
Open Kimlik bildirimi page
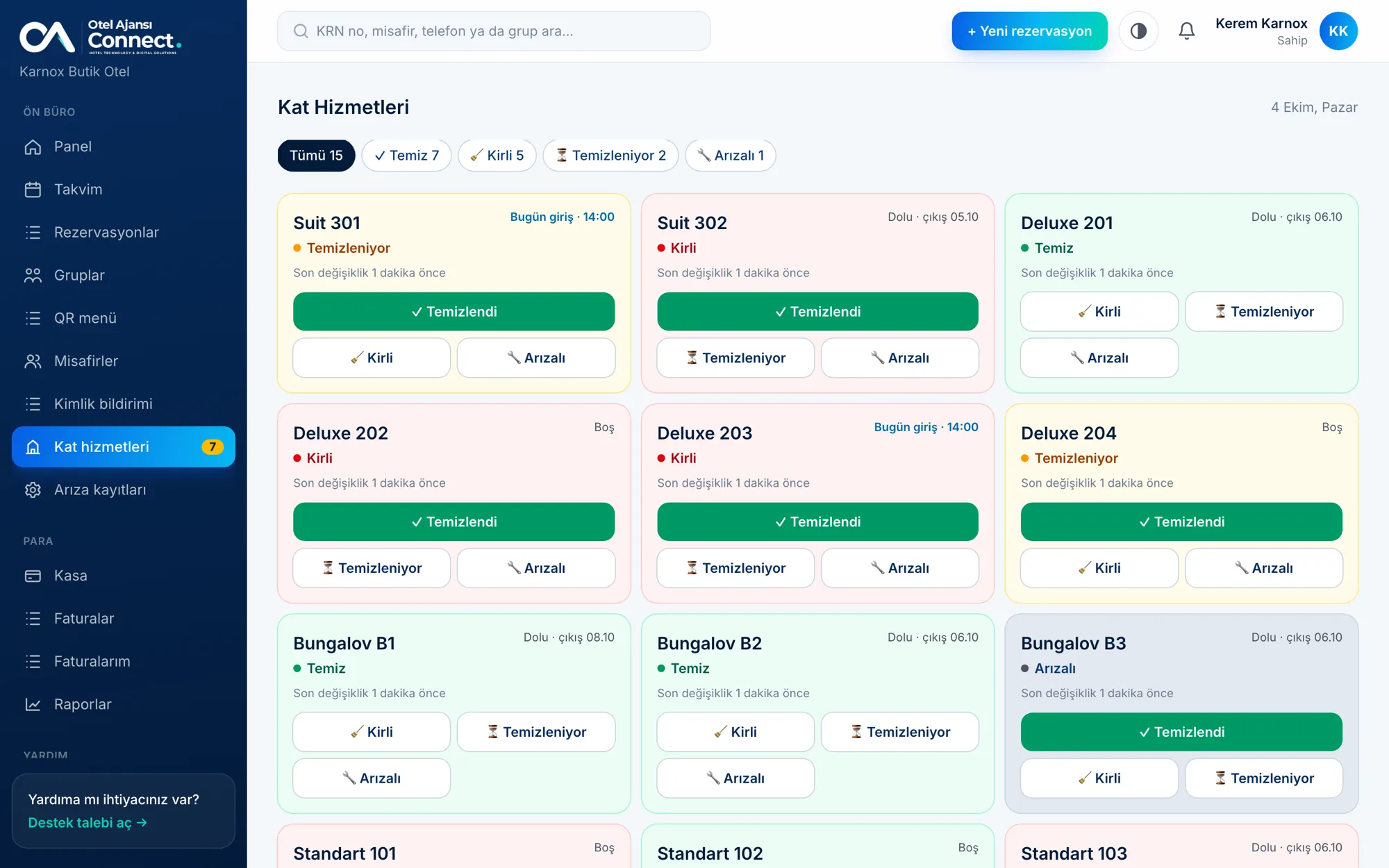[x=124, y=404]
